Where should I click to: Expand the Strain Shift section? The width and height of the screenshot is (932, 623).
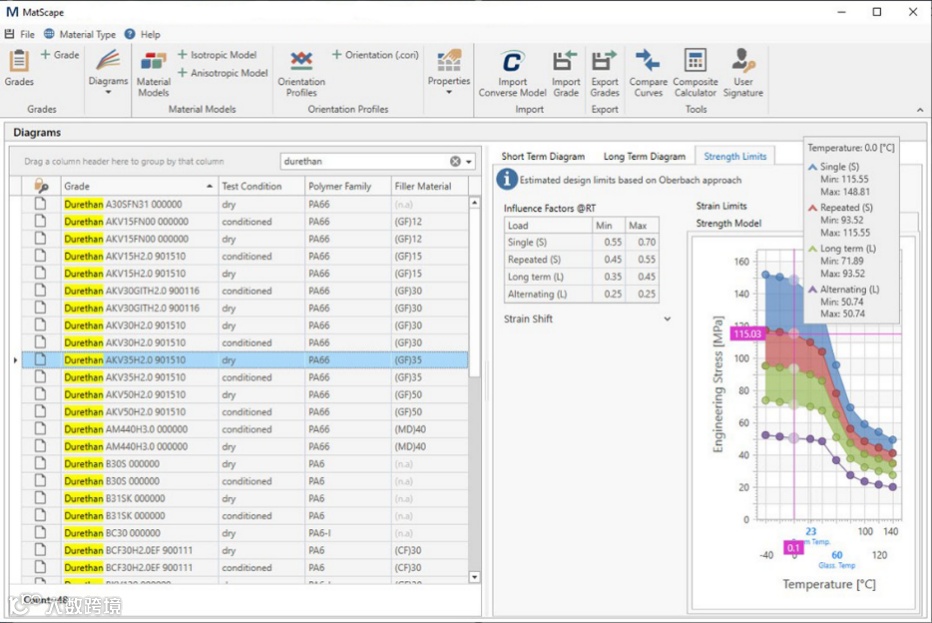point(667,319)
